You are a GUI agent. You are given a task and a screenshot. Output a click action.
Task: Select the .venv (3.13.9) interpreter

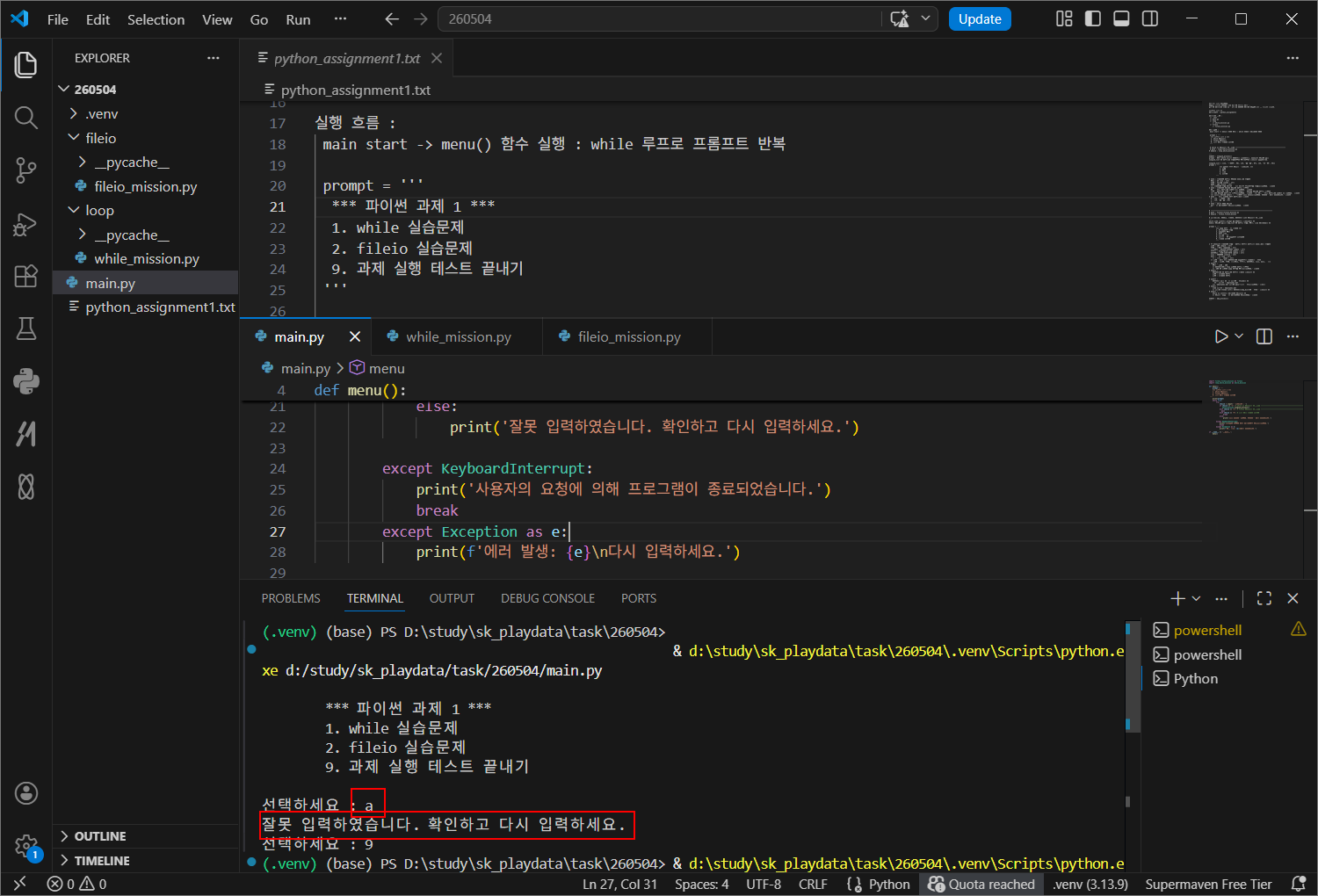click(1090, 885)
